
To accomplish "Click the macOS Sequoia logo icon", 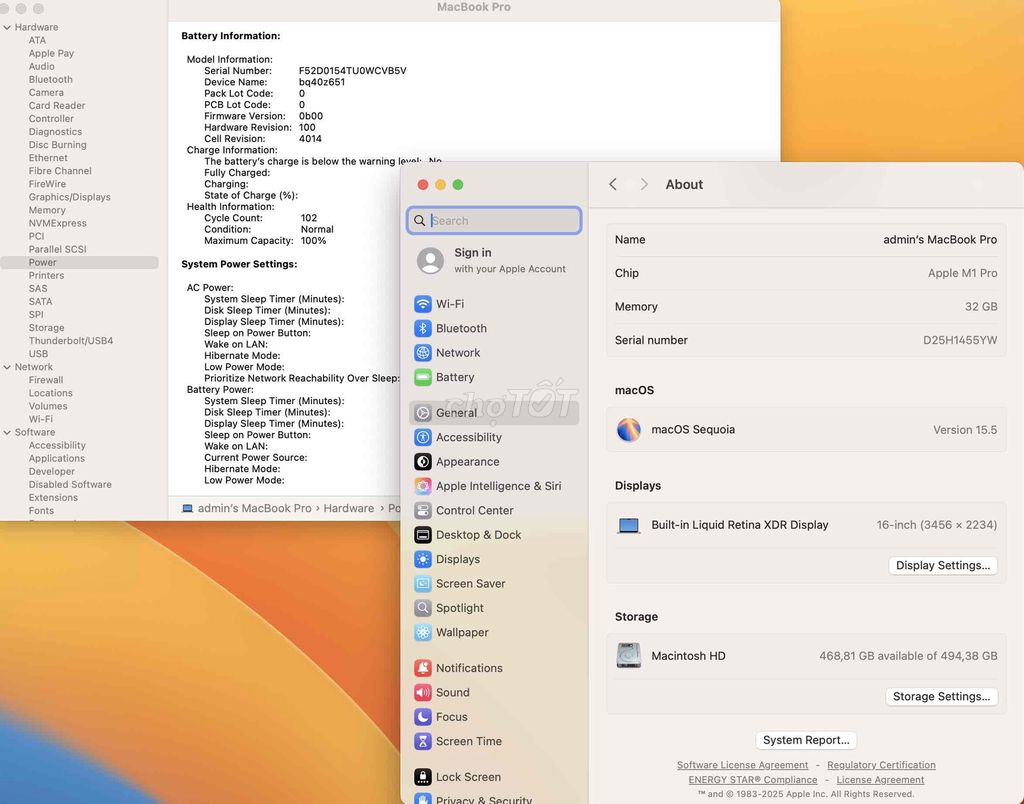I will point(628,430).
